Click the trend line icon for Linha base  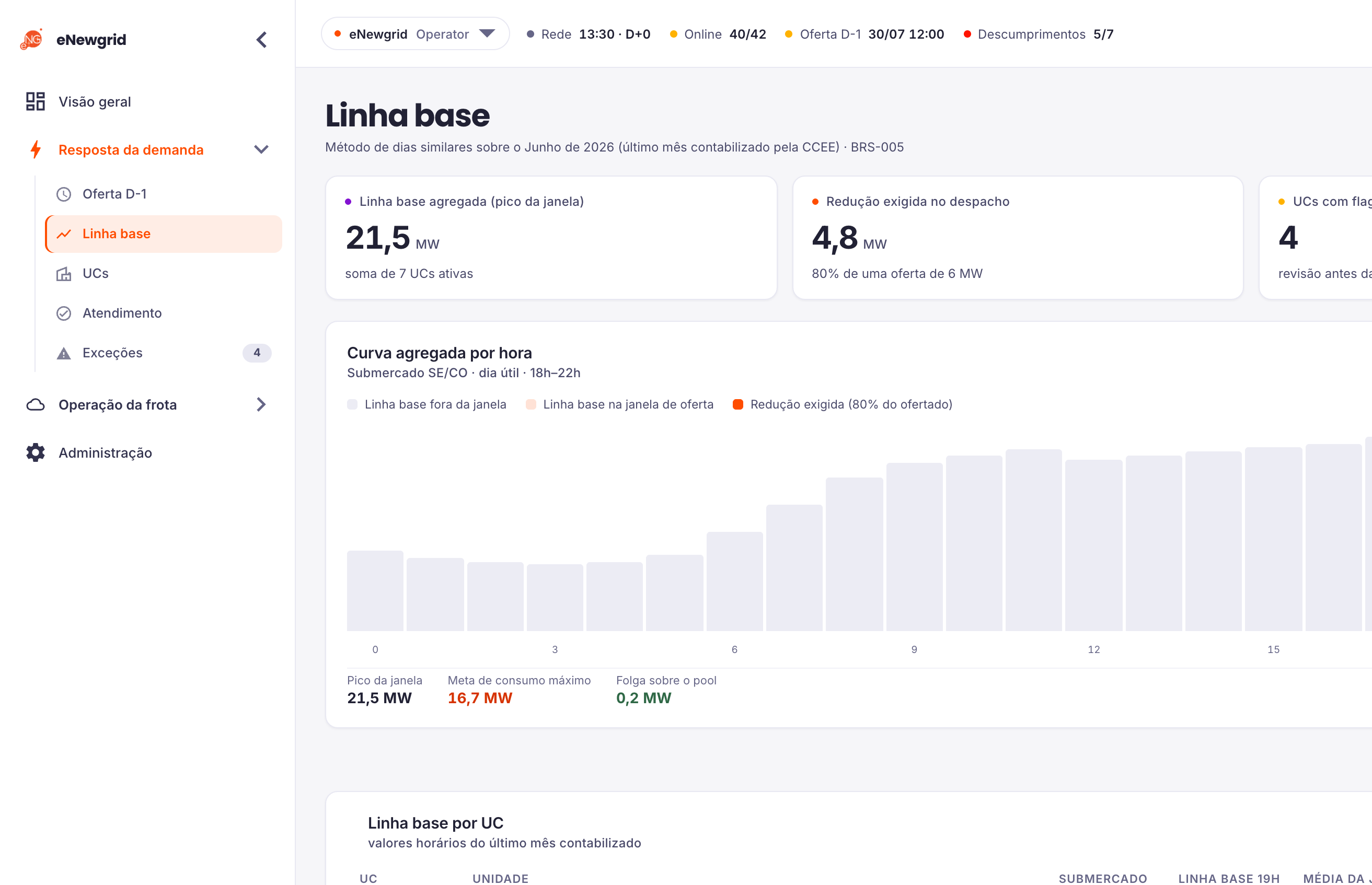[64, 234]
